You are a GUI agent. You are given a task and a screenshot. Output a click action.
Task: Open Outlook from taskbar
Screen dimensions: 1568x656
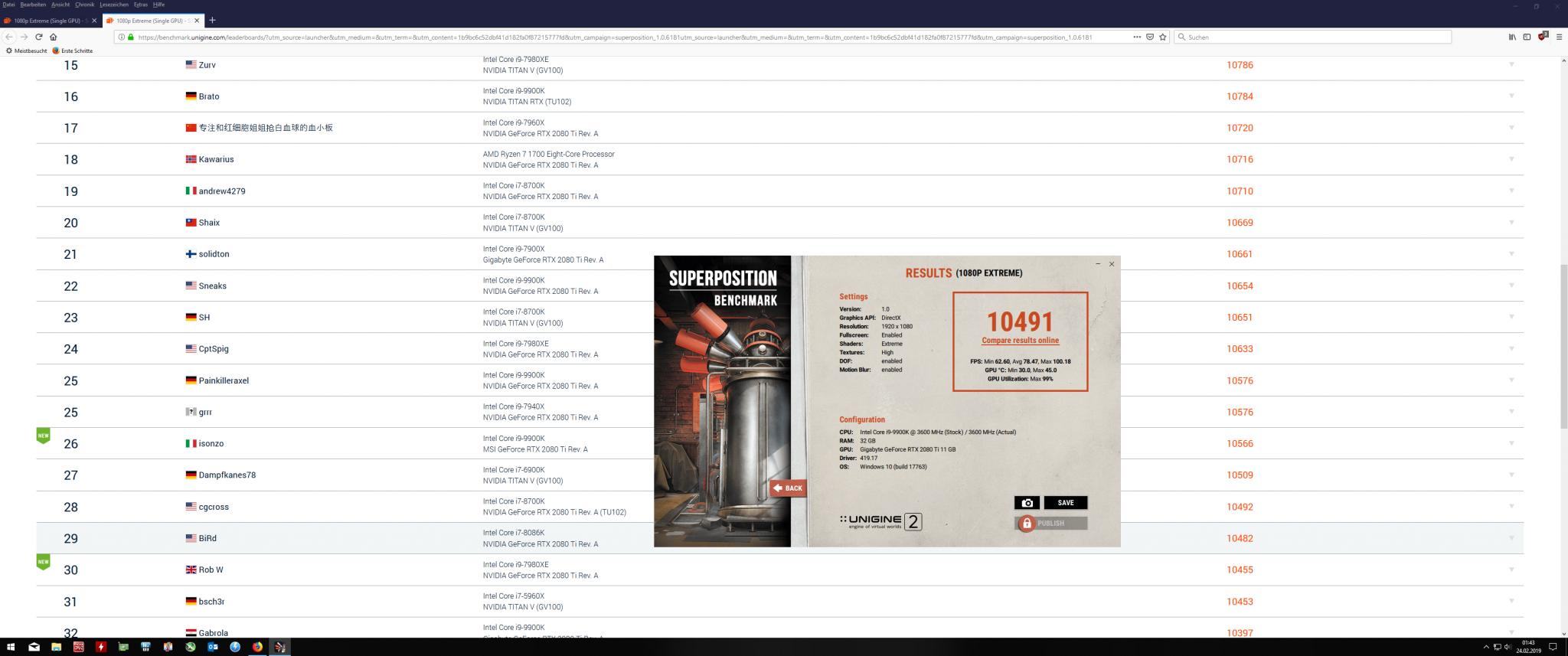(x=213, y=647)
